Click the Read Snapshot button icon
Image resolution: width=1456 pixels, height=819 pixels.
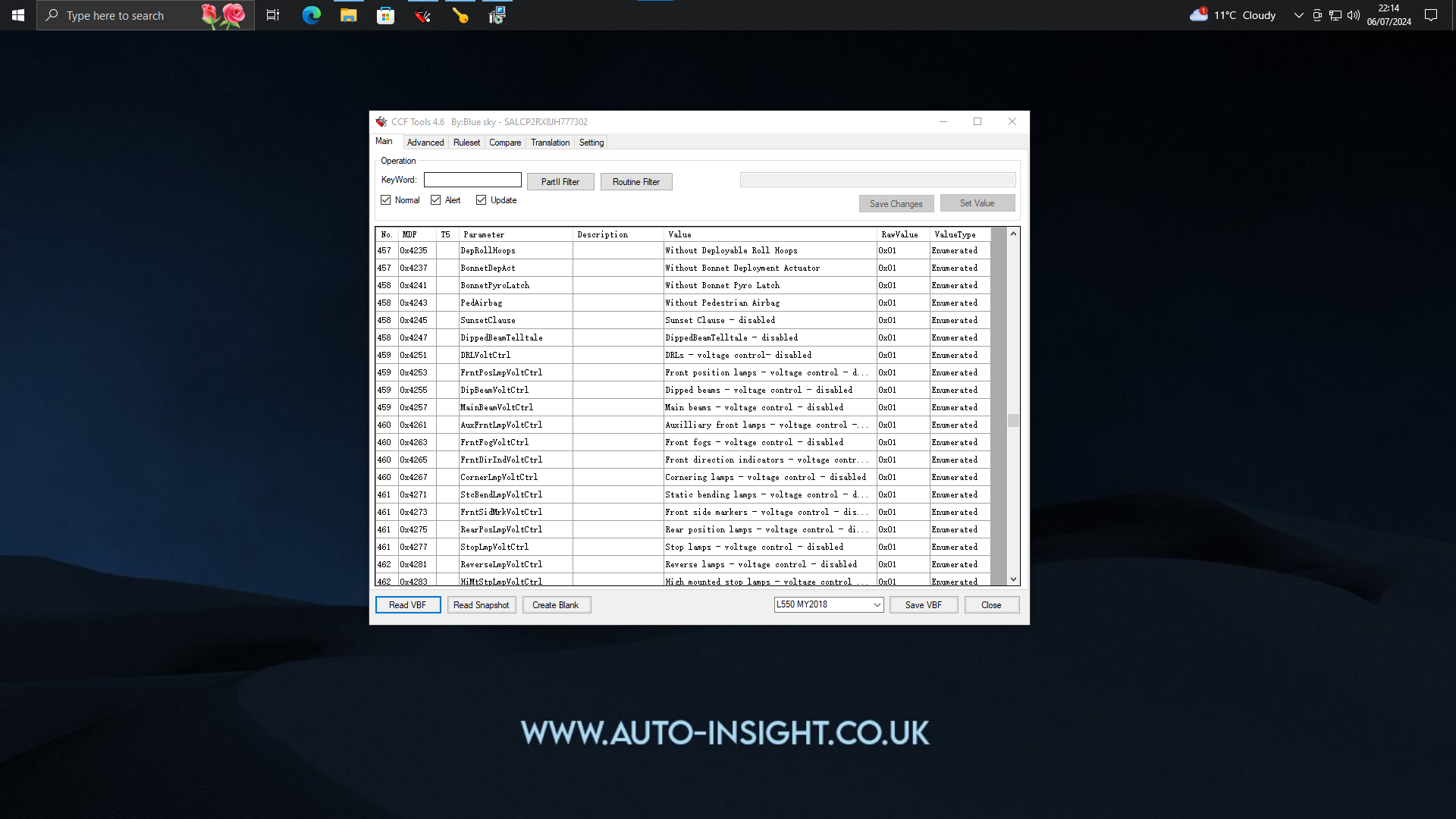click(x=480, y=604)
